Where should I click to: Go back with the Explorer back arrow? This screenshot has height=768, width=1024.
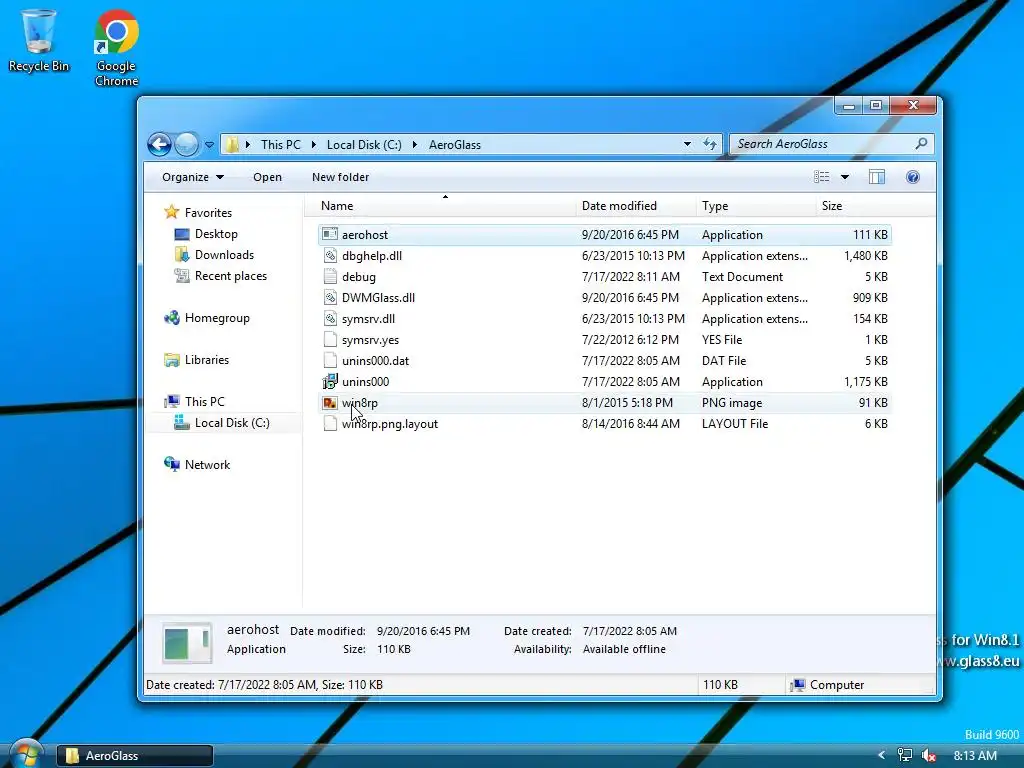pos(159,144)
